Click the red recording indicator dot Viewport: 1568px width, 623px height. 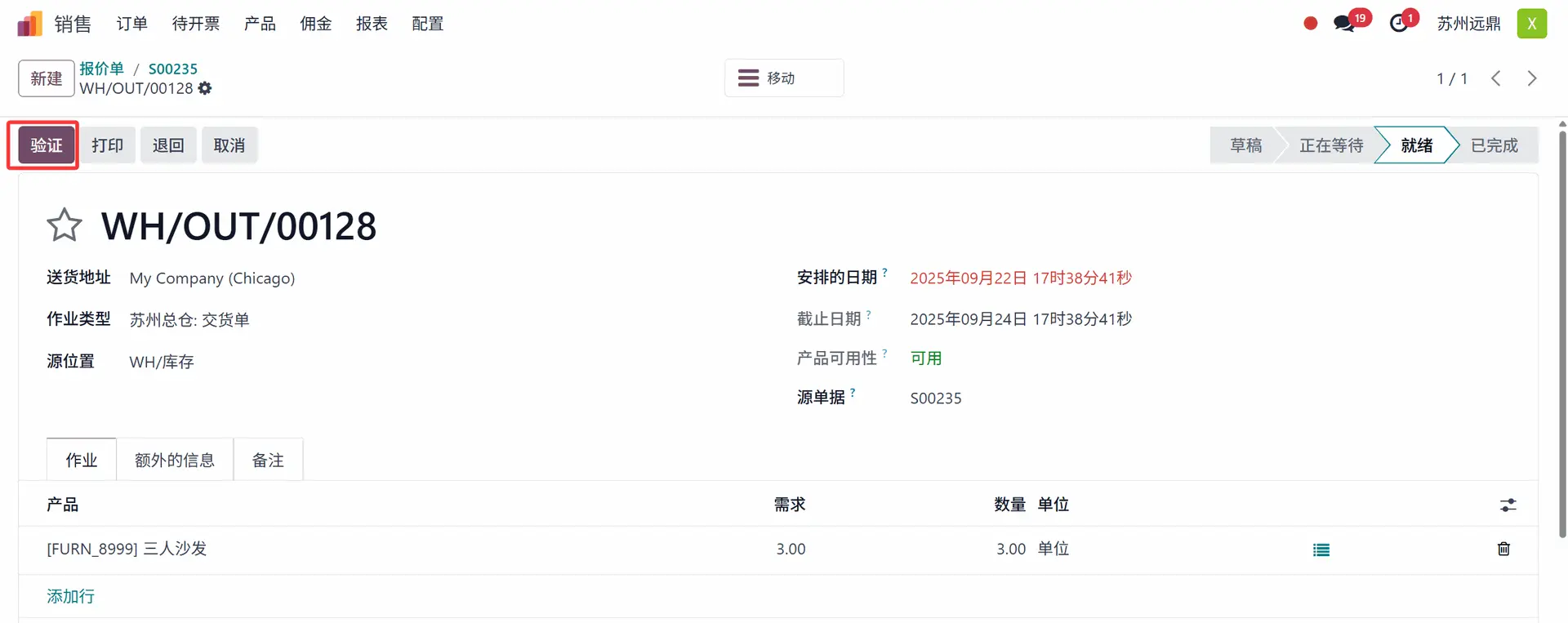1311,24
